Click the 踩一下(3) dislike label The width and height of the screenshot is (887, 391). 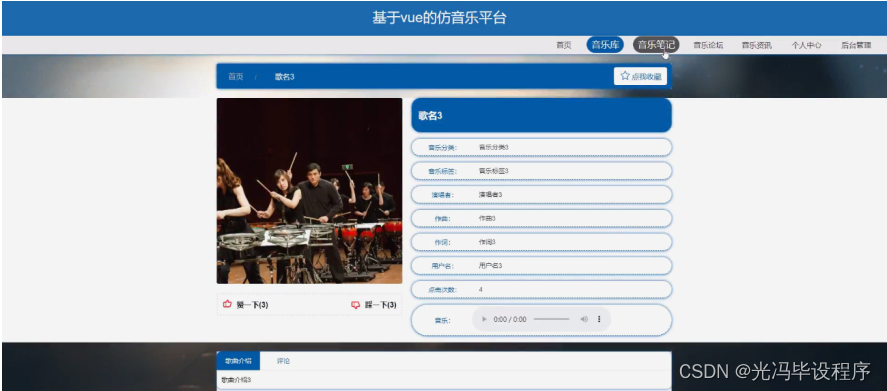[381, 305]
